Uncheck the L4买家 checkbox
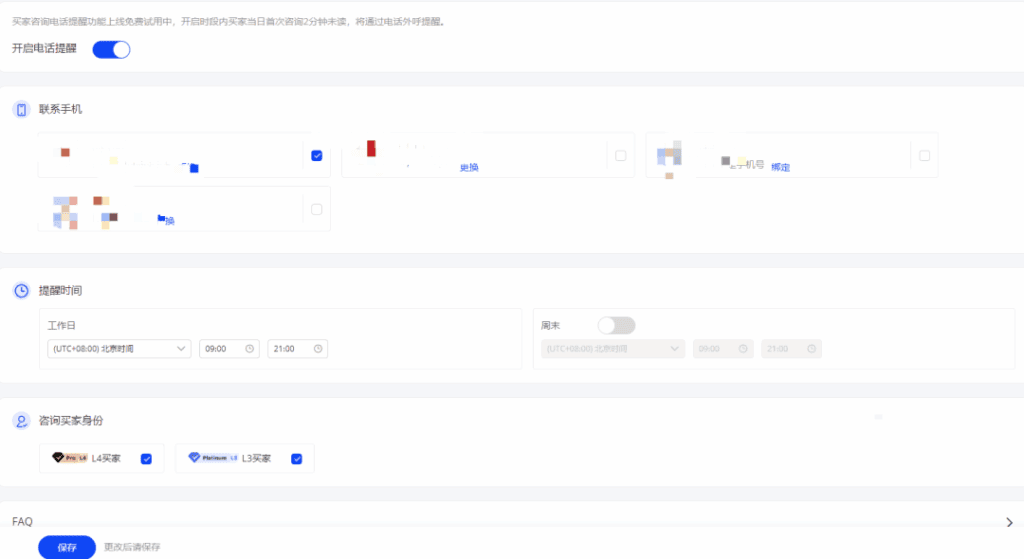Image resolution: width=1024 pixels, height=559 pixels. tap(146, 459)
